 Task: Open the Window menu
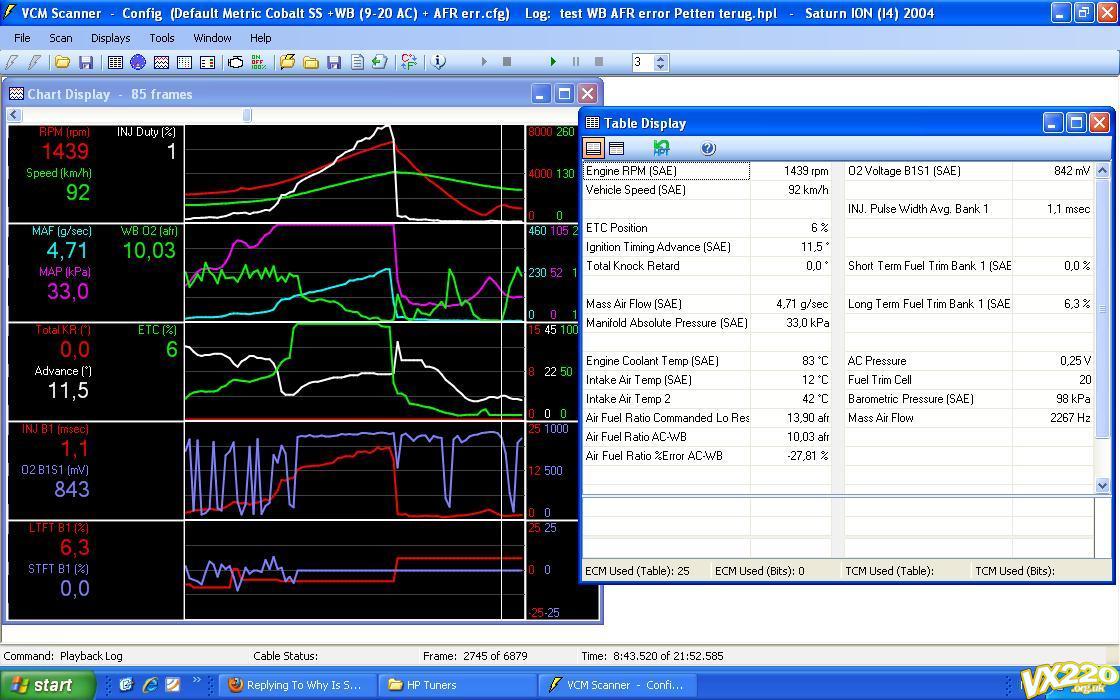pos(212,38)
